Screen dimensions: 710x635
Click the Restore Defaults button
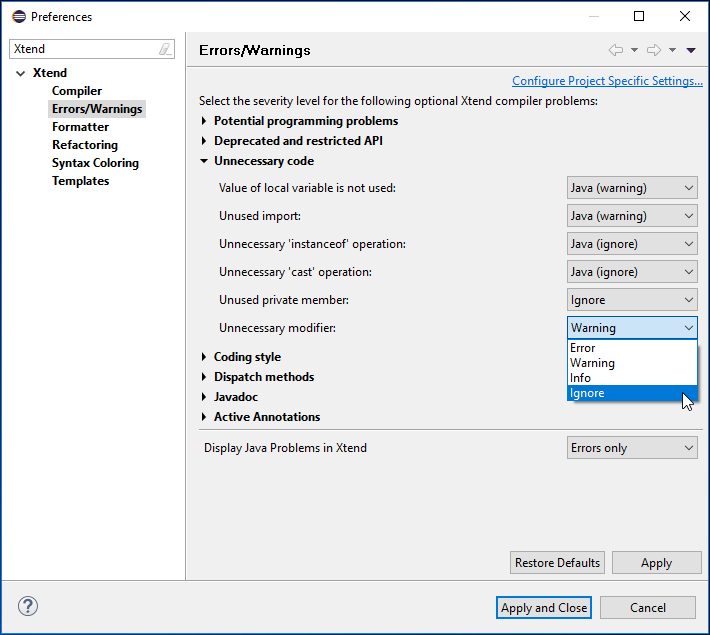tap(557, 563)
